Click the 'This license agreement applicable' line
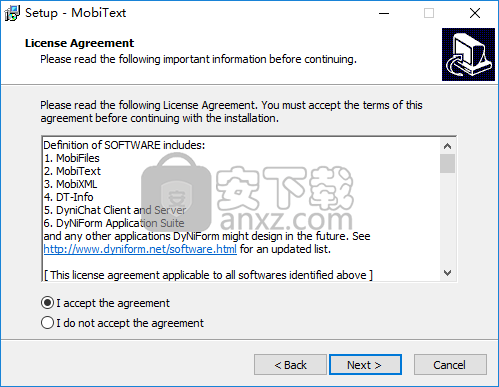 click(x=208, y=275)
